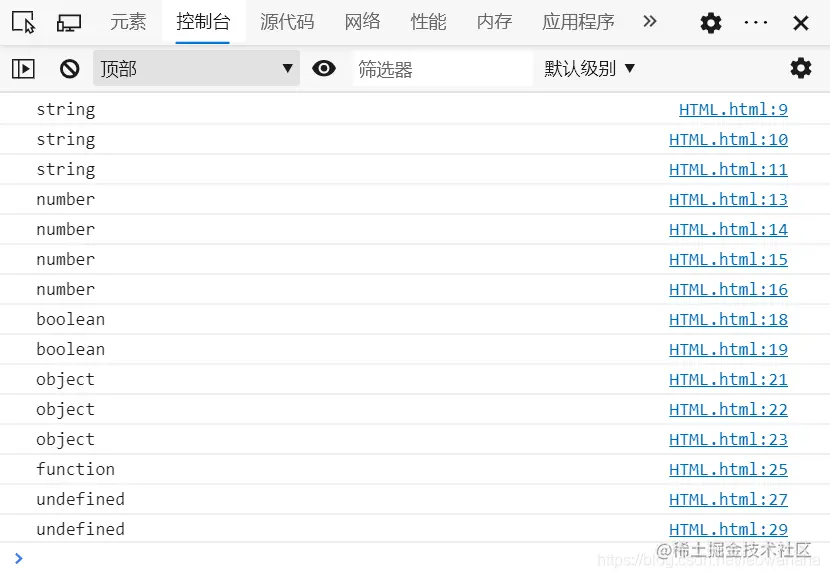830x578 pixels.
Task: Select 'object' output from HTML.html:21 row
Action: 66,380
